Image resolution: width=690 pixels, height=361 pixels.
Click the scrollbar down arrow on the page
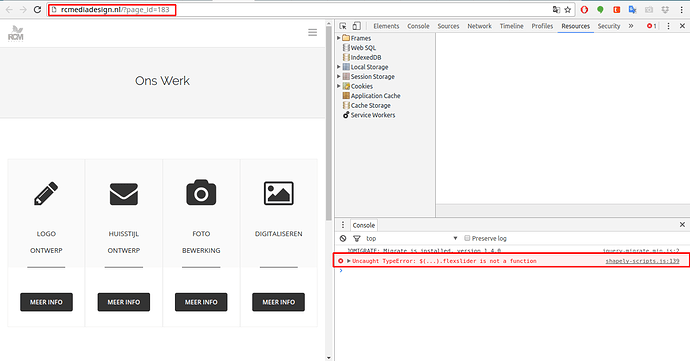(329, 357)
